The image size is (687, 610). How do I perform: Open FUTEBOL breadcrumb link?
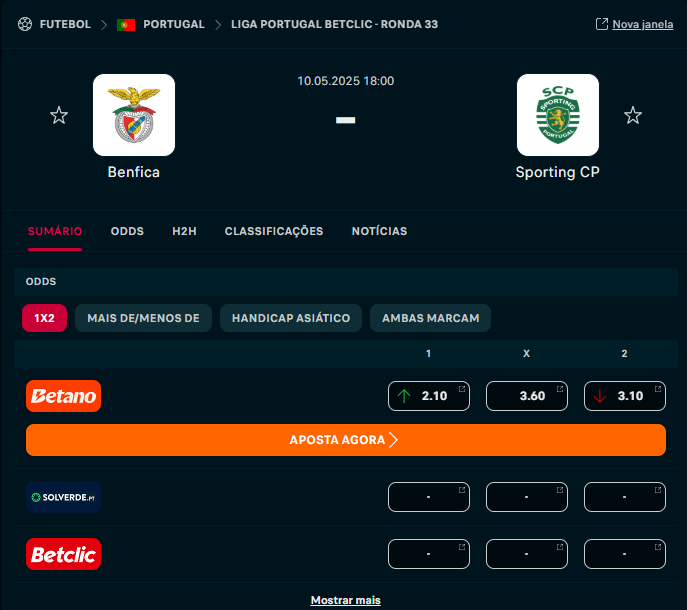point(65,24)
